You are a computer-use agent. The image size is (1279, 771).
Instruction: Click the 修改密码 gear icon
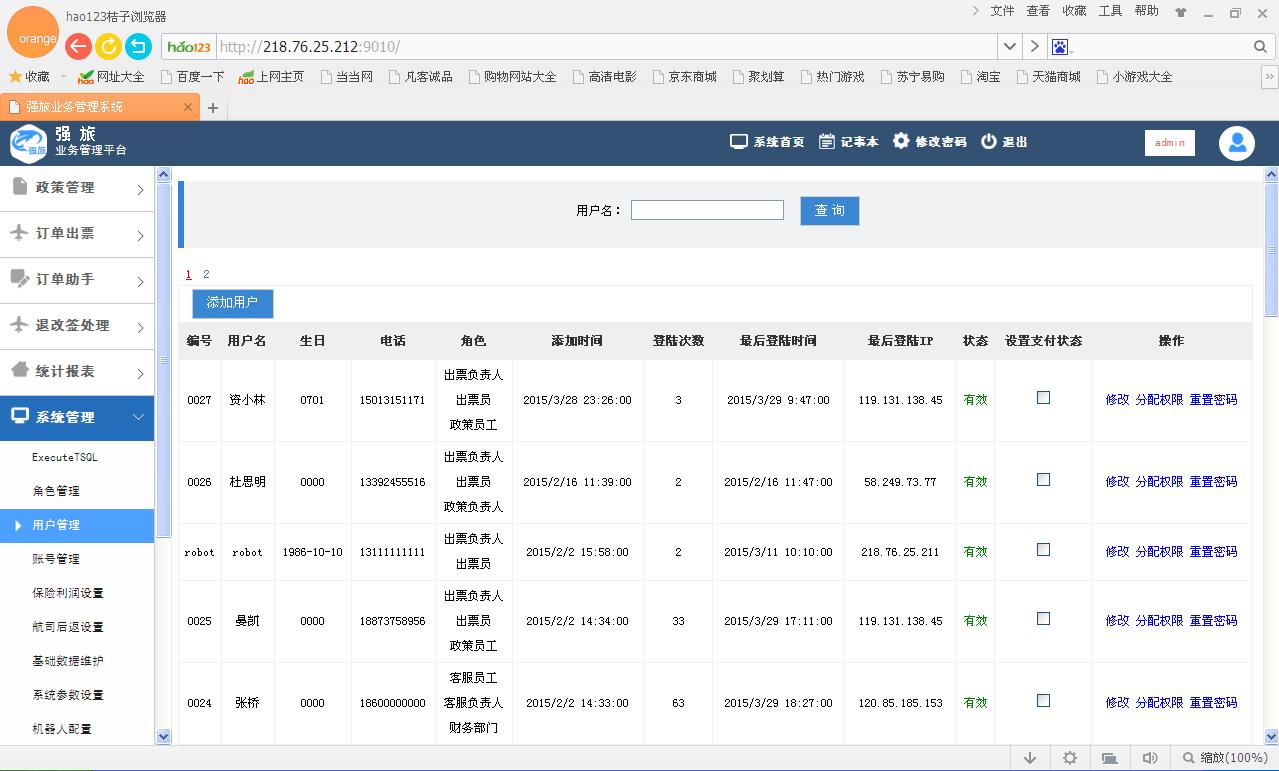pyautogui.click(x=901, y=141)
